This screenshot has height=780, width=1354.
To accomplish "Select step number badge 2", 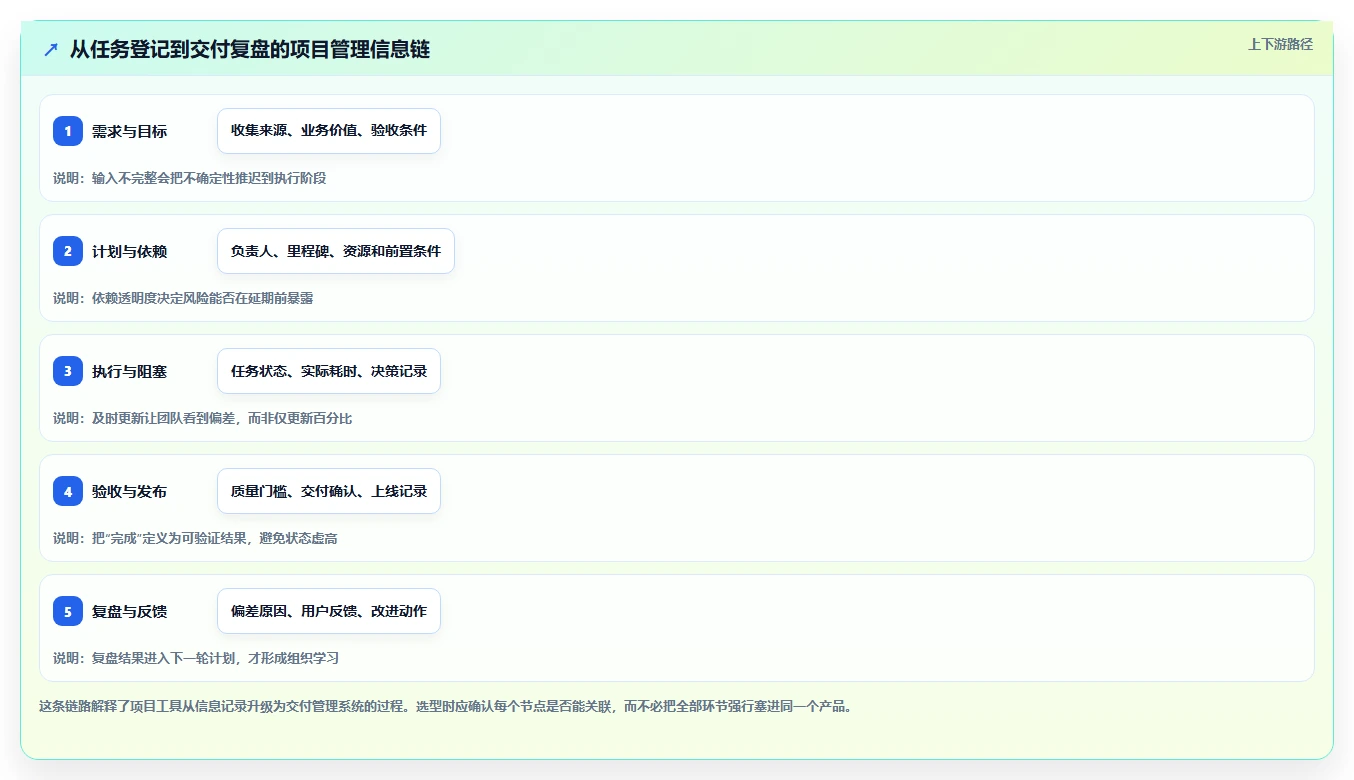I will (x=68, y=251).
